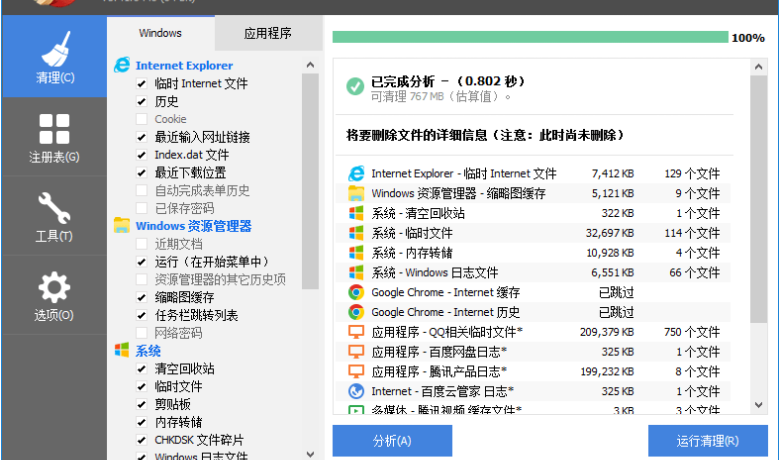Select the 系统 category heading
The width and height of the screenshot is (780, 460).
(148, 351)
